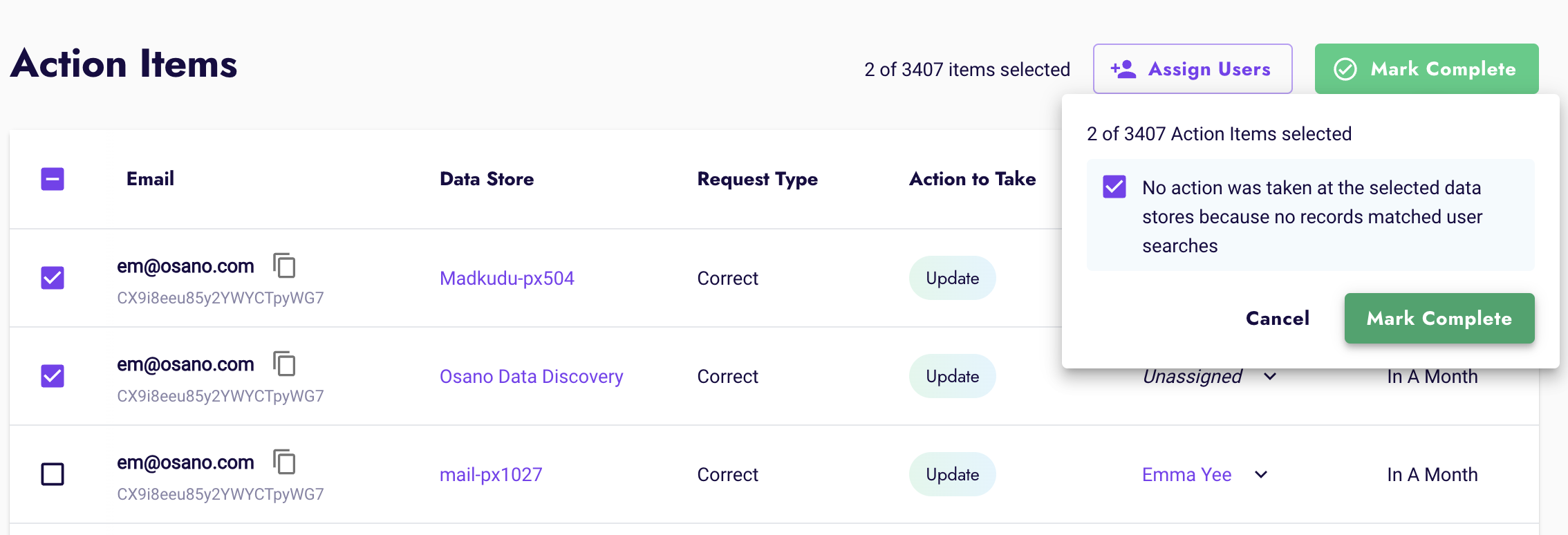Image resolution: width=1568 pixels, height=535 pixels.
Task: Copy email in the Madkudu-px504 row
Action: pos(284,265)
